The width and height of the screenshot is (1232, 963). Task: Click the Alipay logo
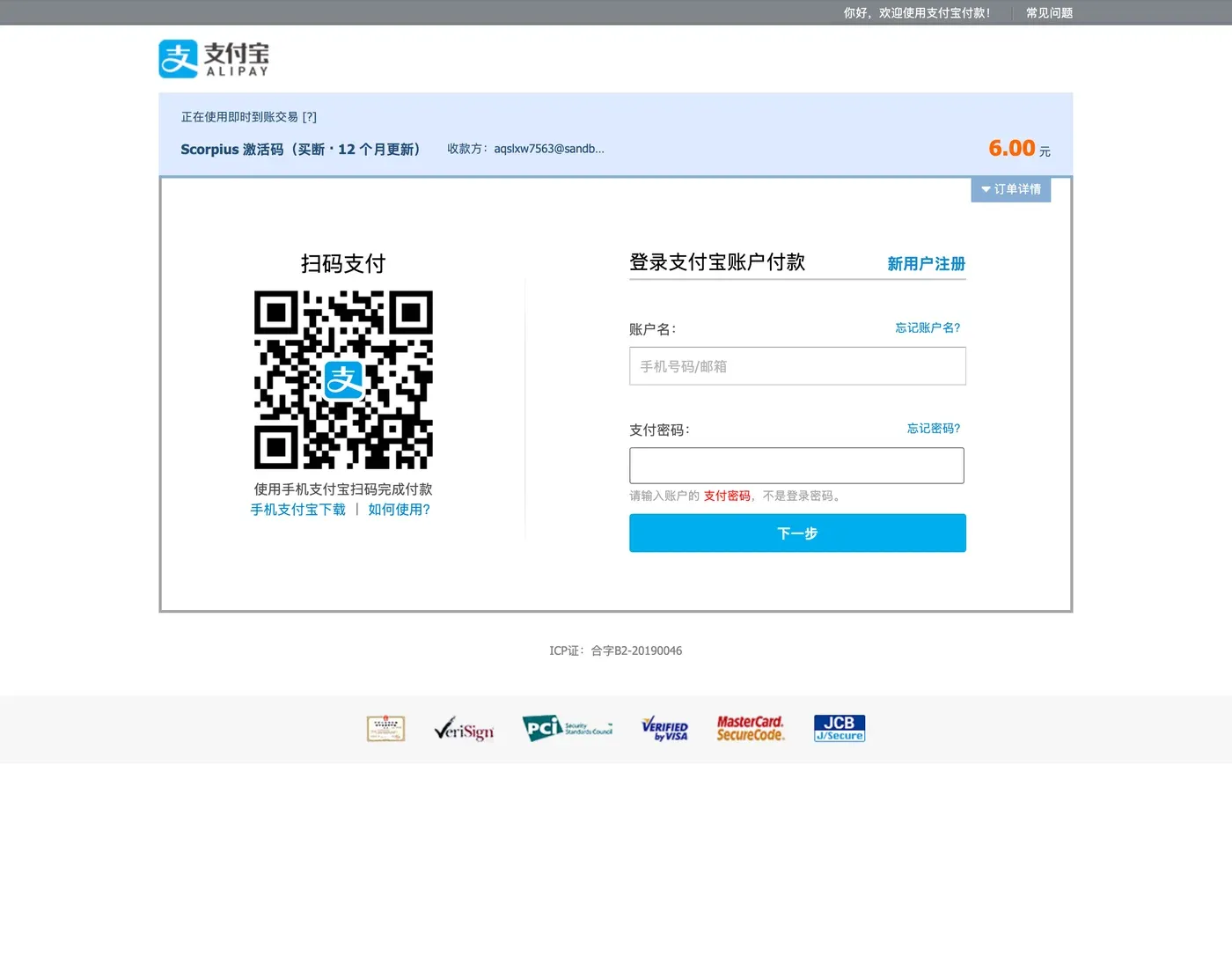(214, 59)
